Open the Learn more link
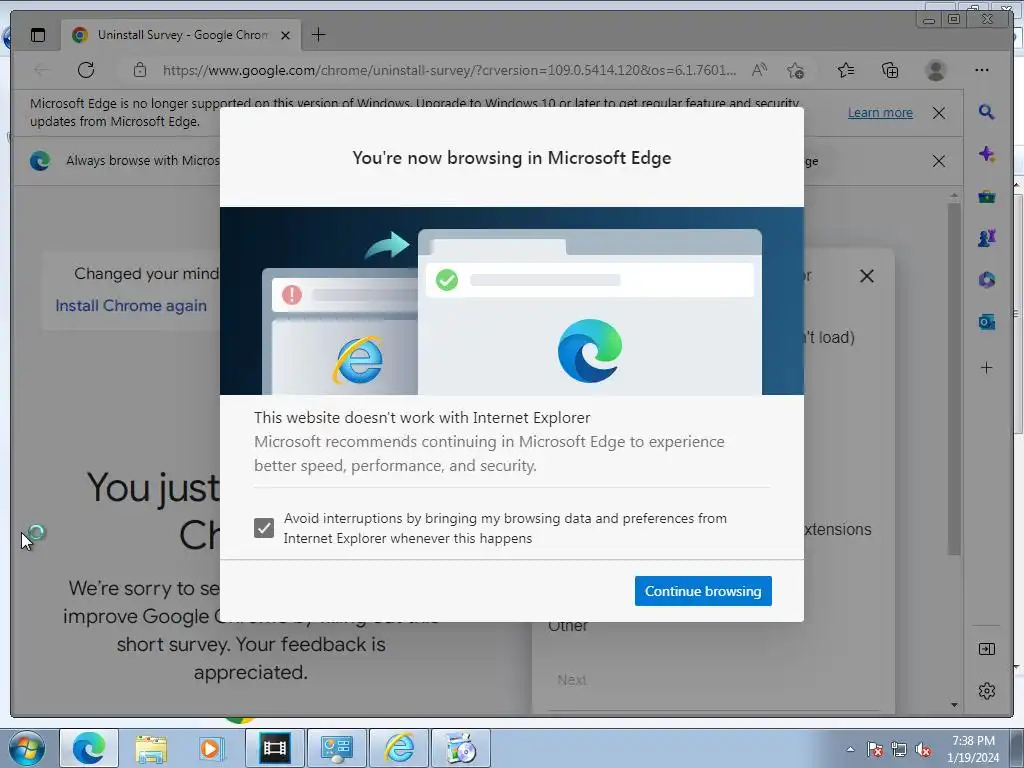1024x768 pixels. pyautogui.click(x=880, y=112)
